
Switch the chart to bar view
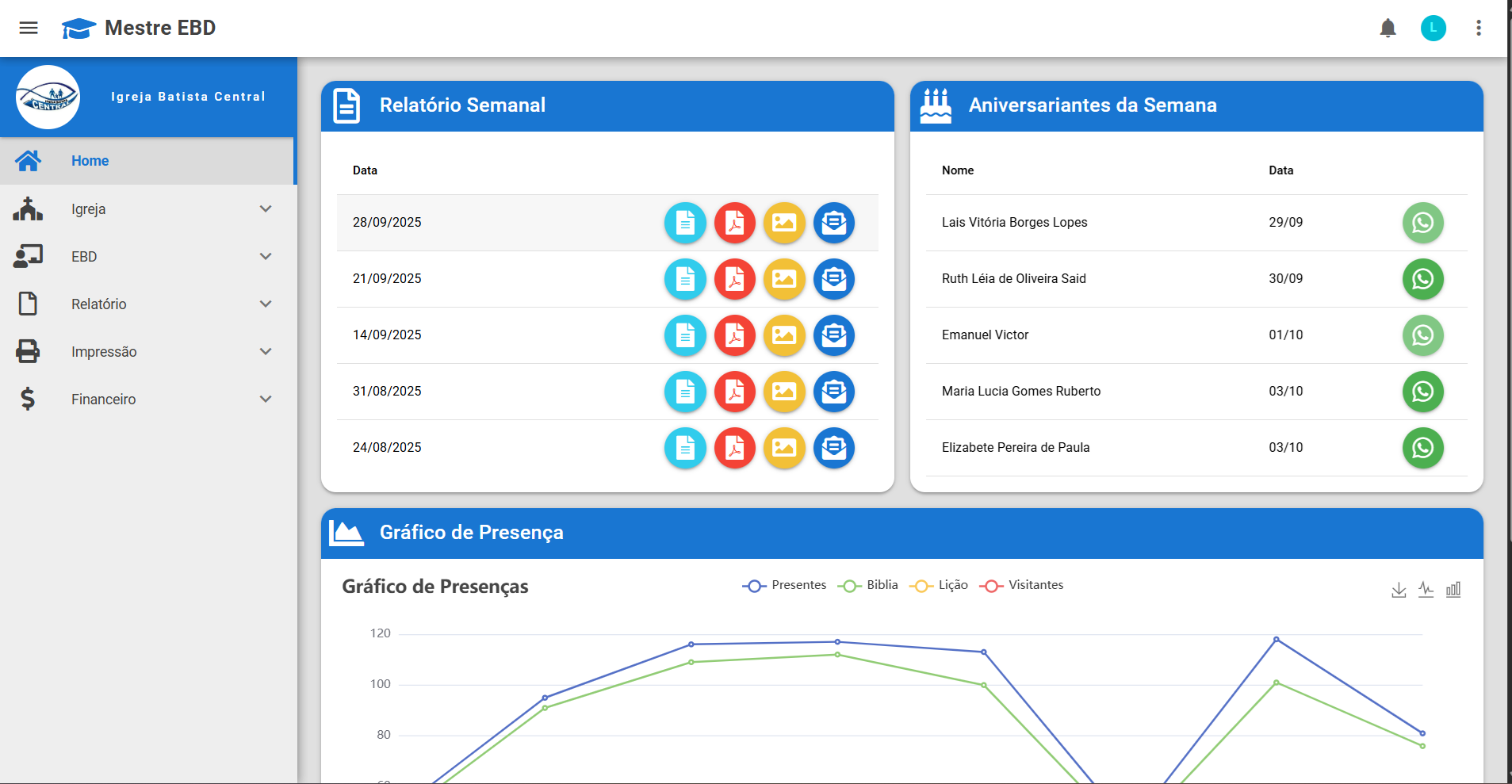1453,588
